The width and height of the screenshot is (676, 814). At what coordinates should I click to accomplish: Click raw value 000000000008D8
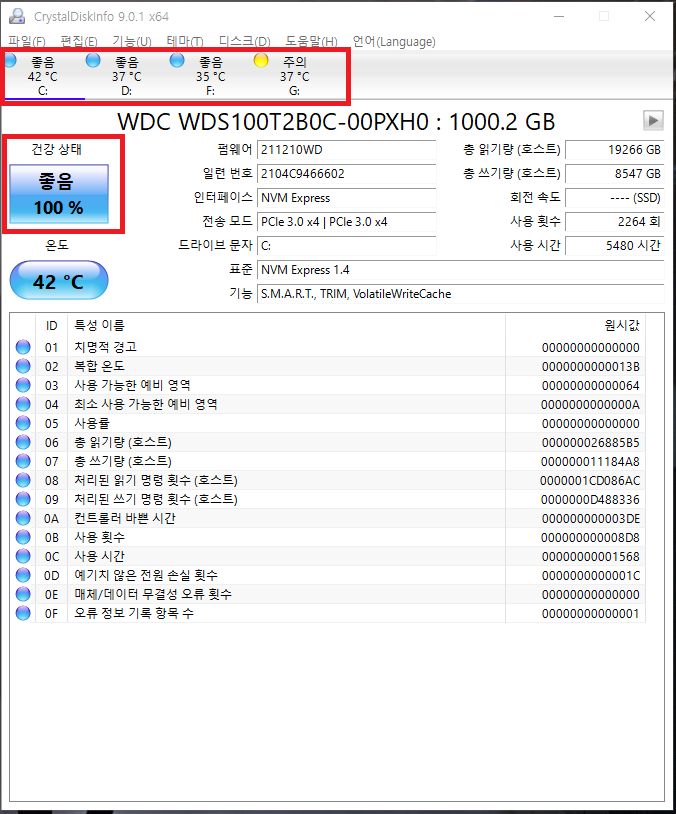click(x=590, y=538)
